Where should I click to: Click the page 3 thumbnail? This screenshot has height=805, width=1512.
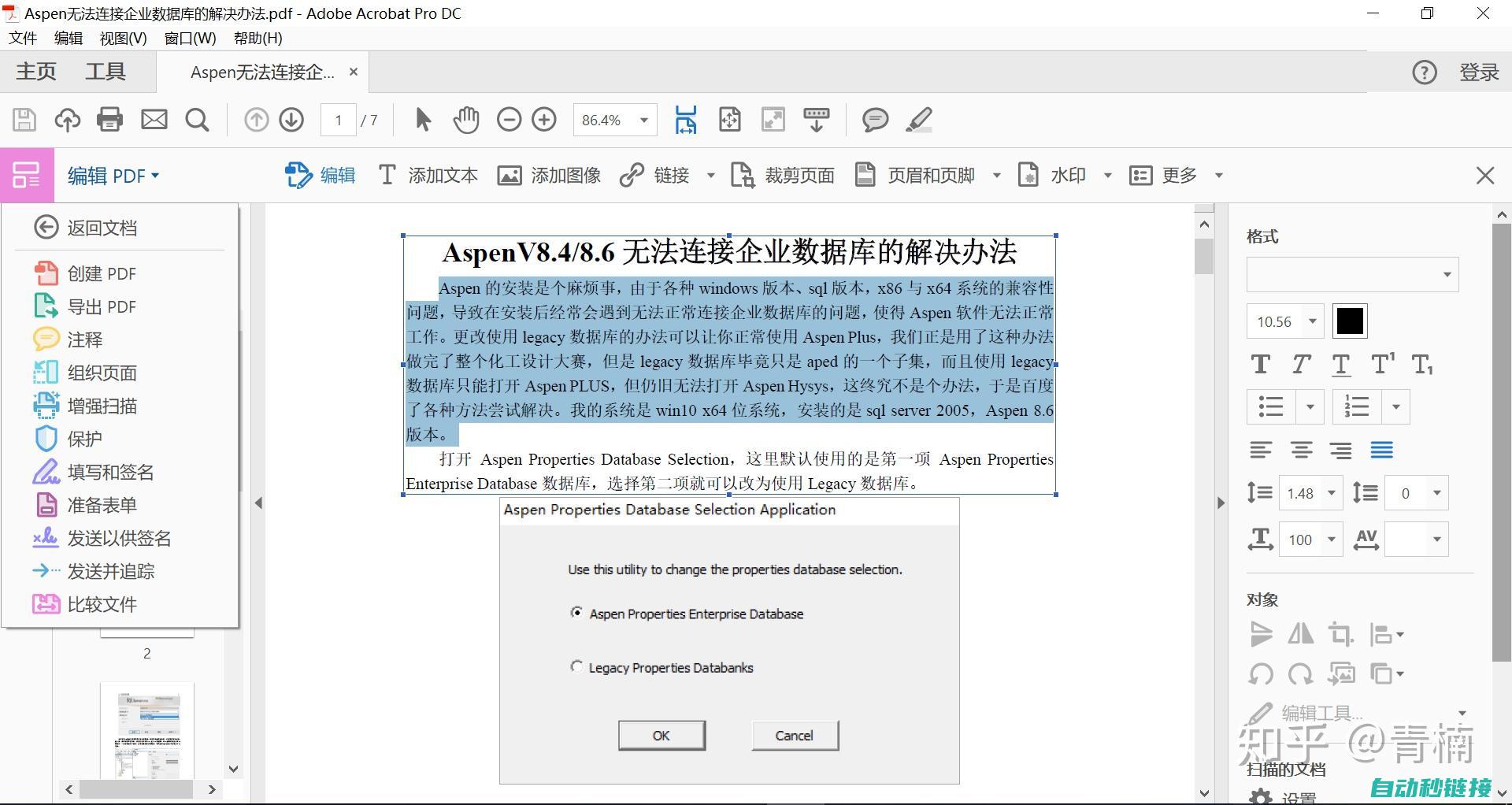147,730
